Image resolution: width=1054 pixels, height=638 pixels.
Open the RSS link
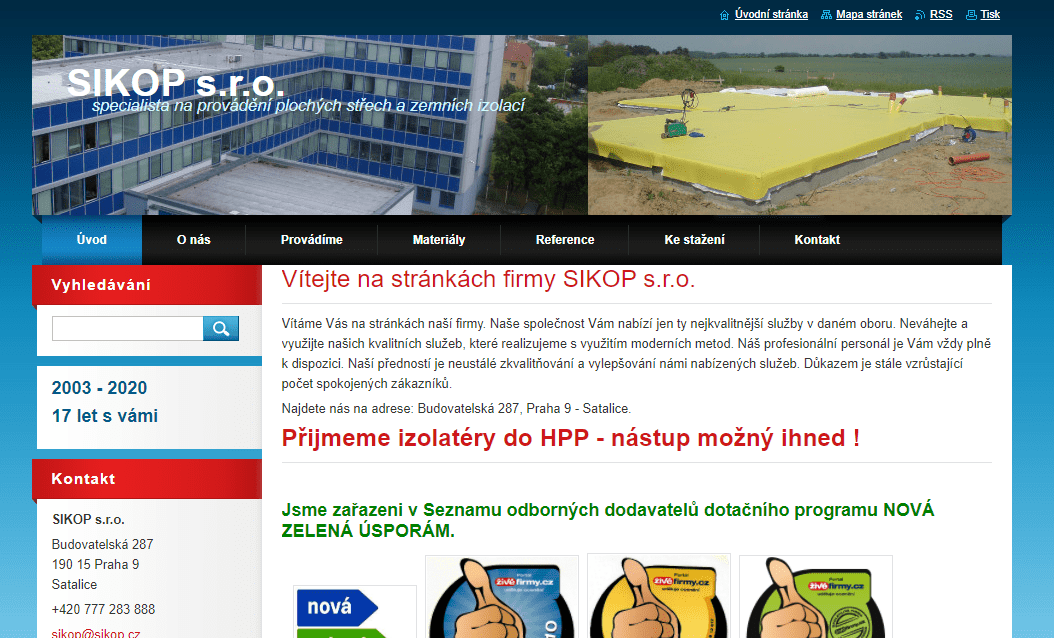941,14
